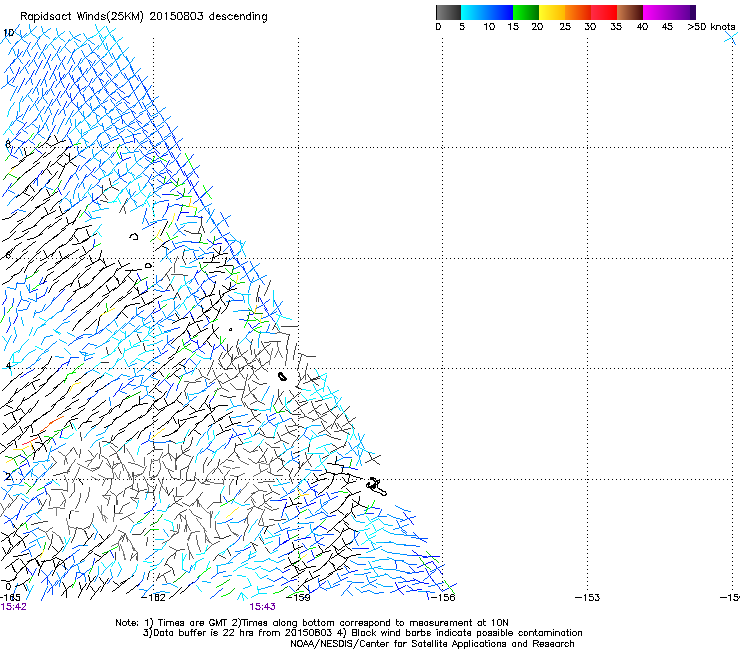The height and width of the screenshot is (650, 740).
Task: Click the longitude label '-159'
Action: coord(298,597)
